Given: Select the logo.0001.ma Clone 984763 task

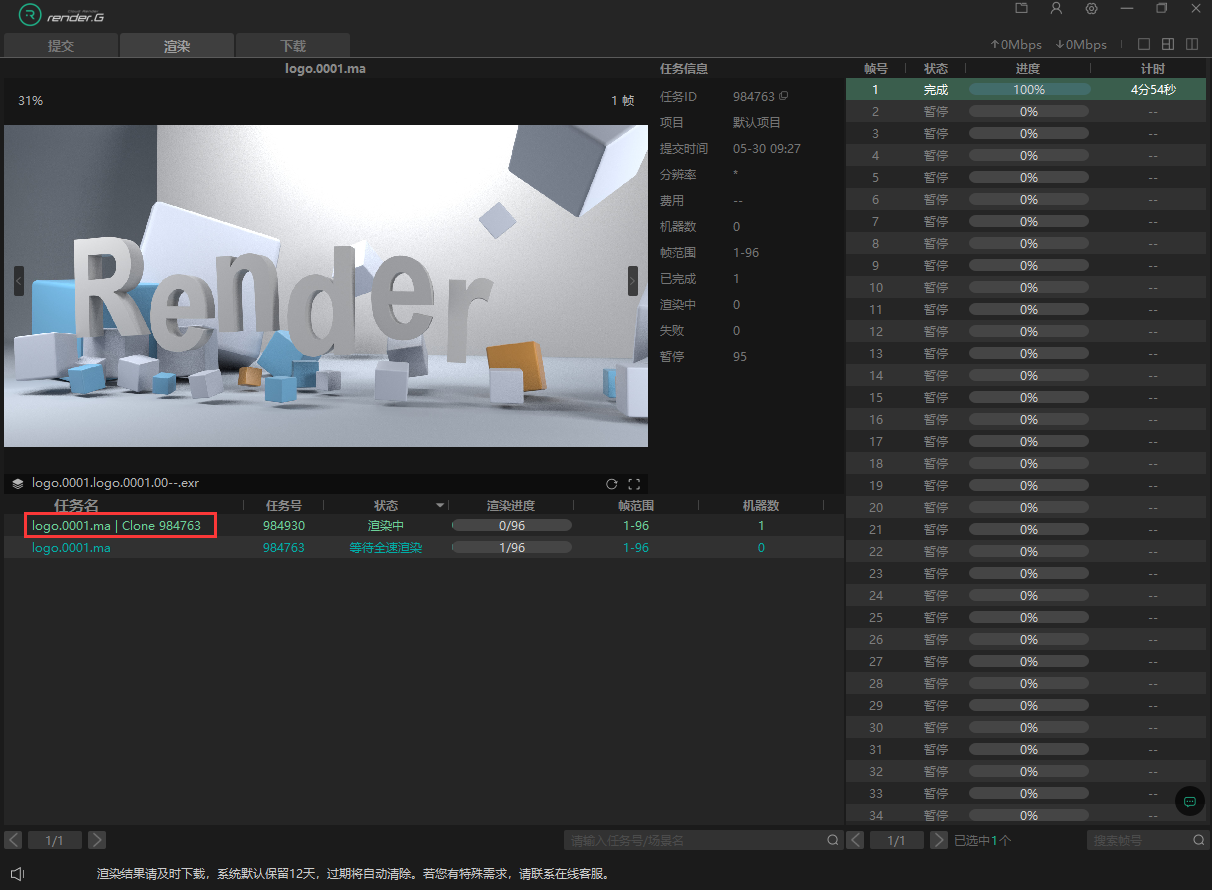Looking at the screenshot, I should tap(116, 526).
